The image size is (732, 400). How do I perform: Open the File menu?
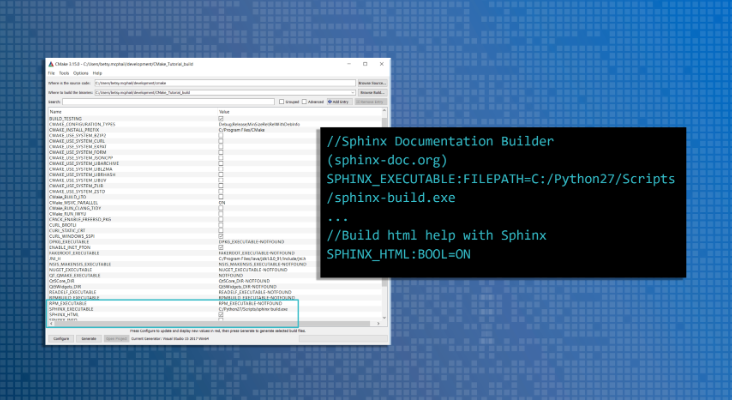51,73
